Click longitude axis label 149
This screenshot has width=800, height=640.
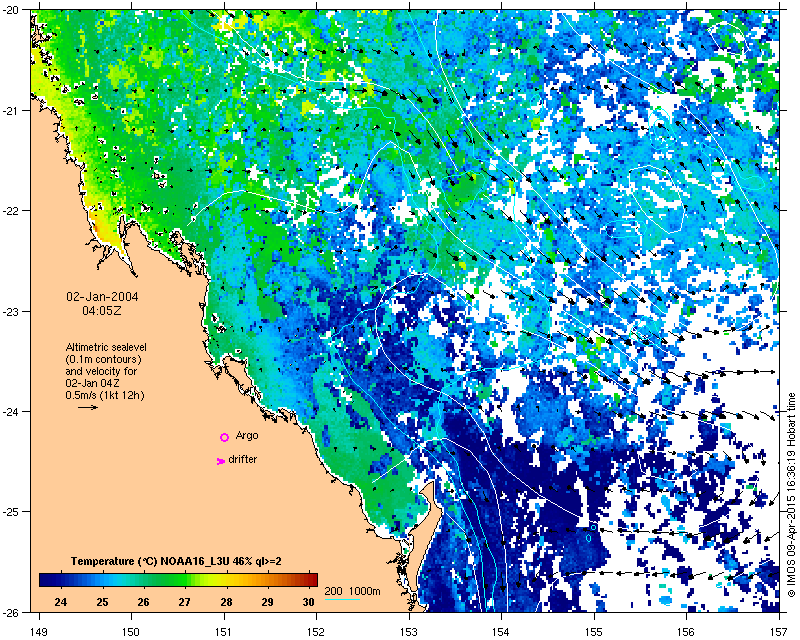pyautogui.click(x=39, y=632)
